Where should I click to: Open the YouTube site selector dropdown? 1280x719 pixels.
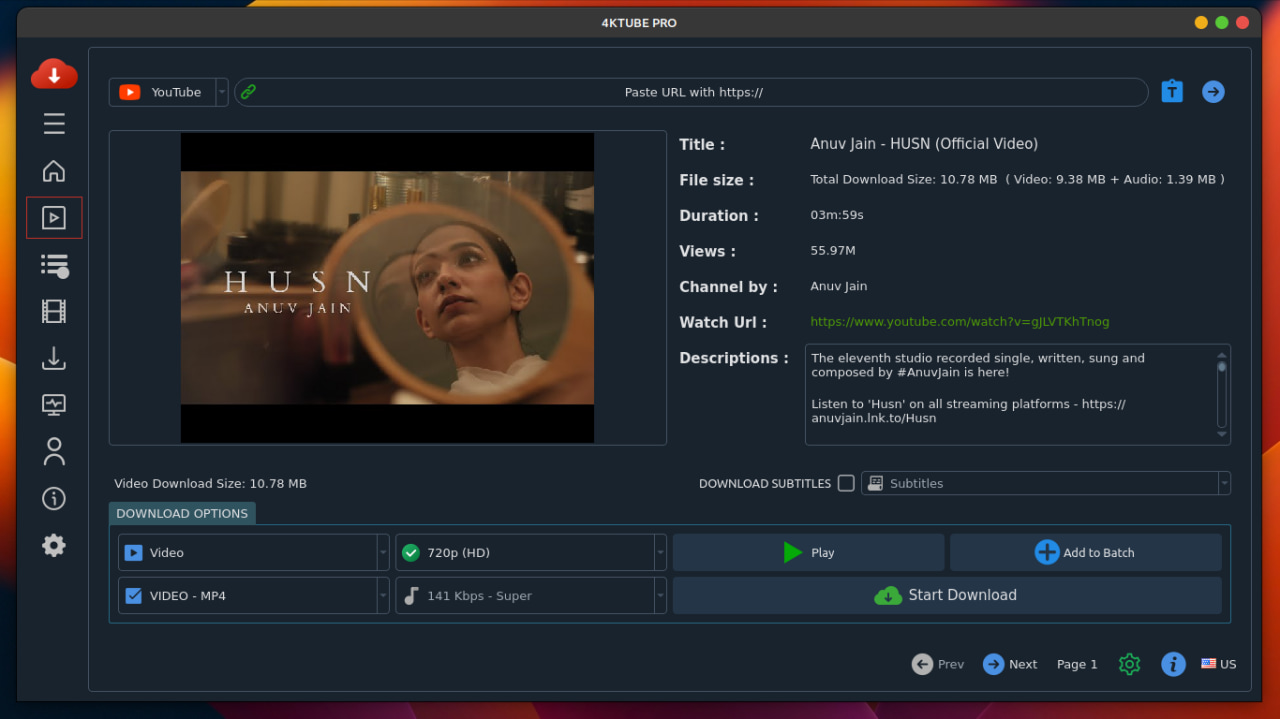click(x=168, y=92)
